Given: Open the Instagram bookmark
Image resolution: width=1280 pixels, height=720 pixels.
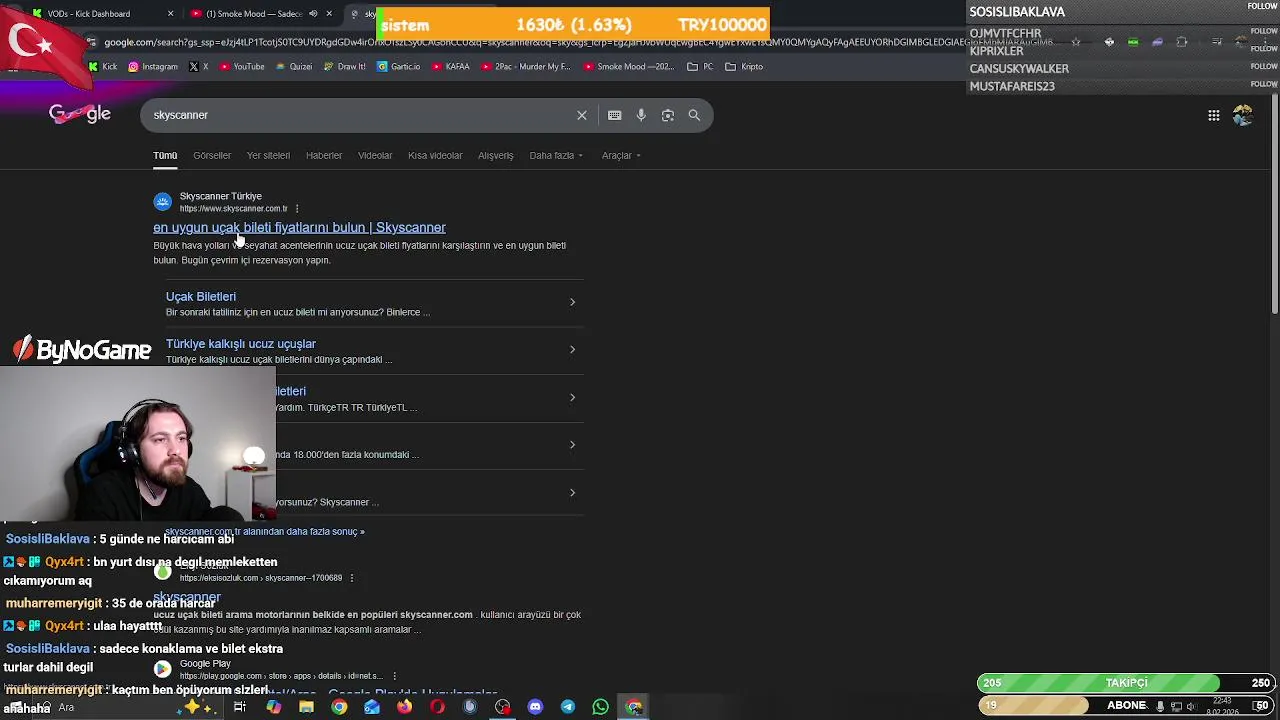Looking at the screenshot, I should pyautogui.click(x=153, y=66).
